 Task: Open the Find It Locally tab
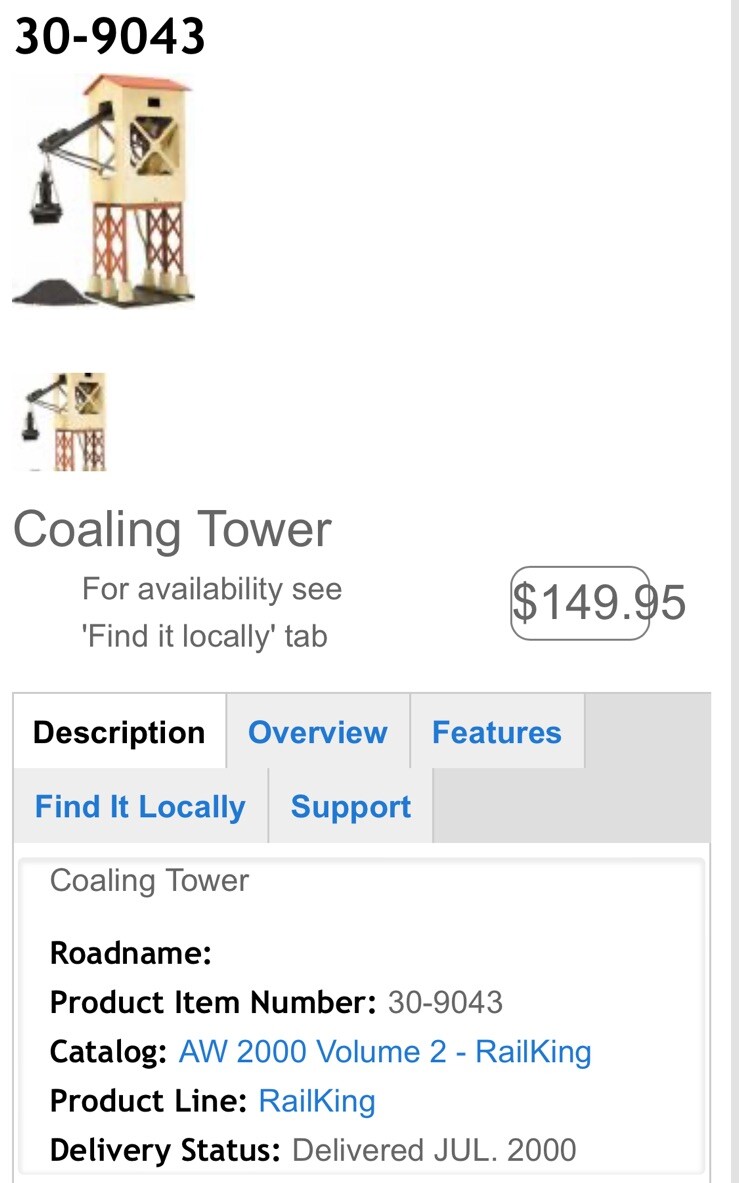tap(140, 807)
